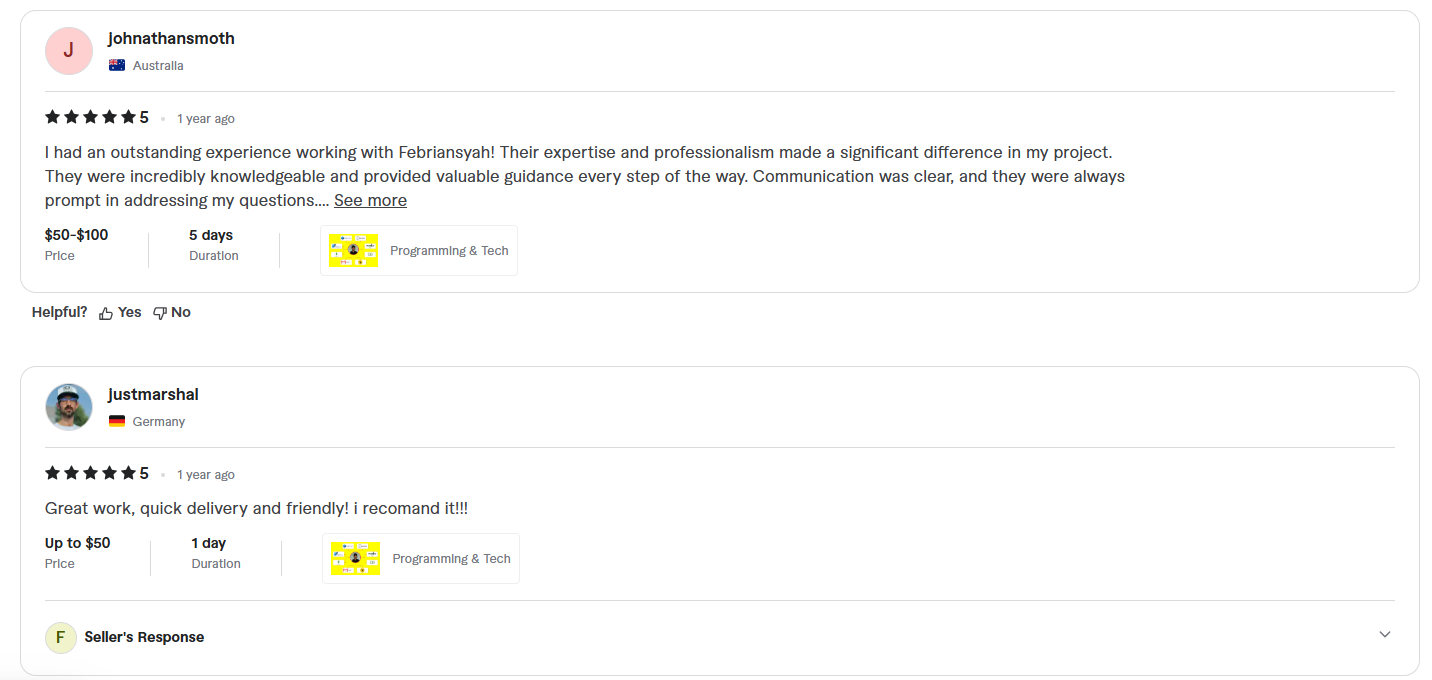The height and width of the screenshot is (680, 1432).
Task: Select the five-star rating on johnathansmoth's review
Action: point(96,117)
